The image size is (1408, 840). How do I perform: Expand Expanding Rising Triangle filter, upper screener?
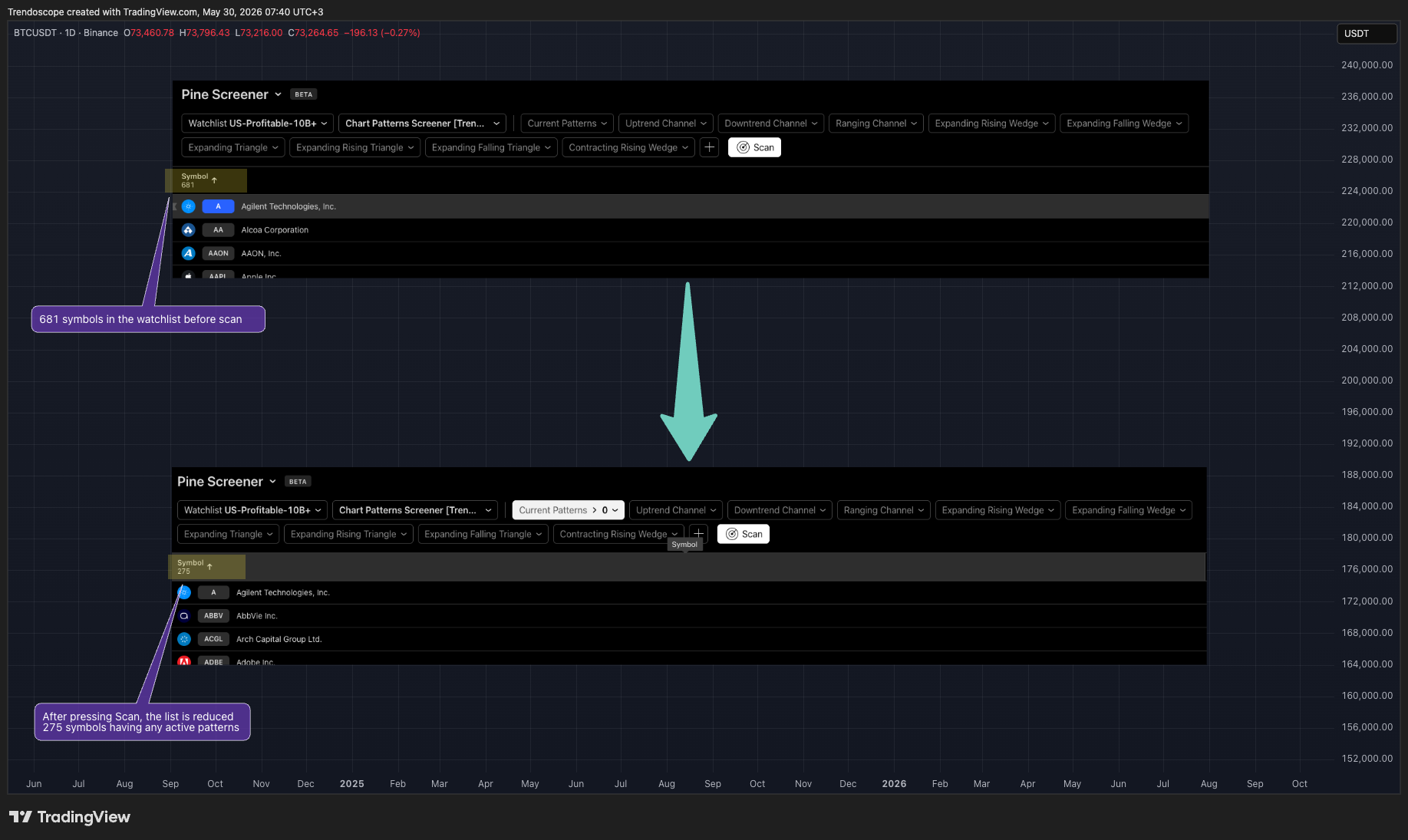pyautogui.click(x=354, y=147)
